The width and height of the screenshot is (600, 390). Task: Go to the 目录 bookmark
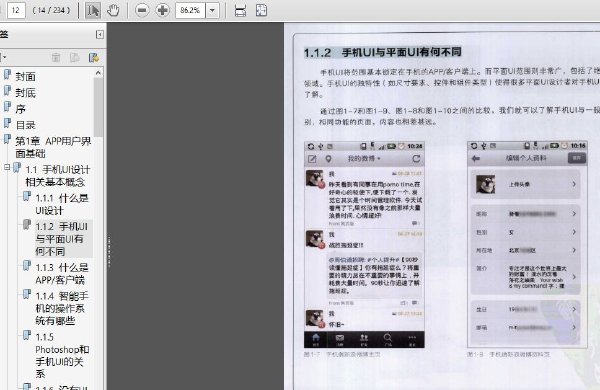(25, 125)
